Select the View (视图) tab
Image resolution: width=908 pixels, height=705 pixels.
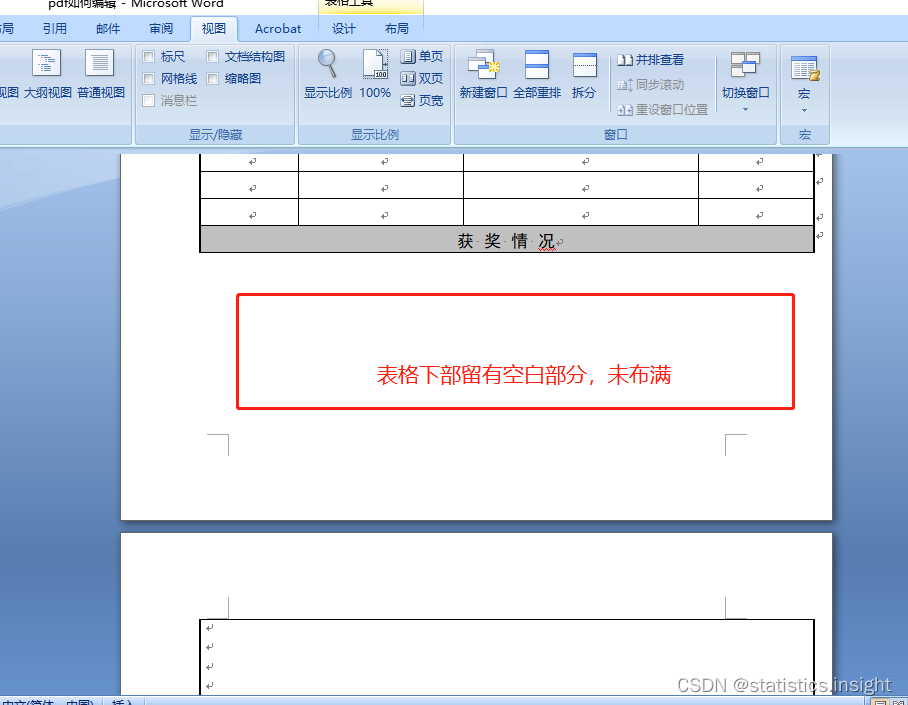point(214,28)
